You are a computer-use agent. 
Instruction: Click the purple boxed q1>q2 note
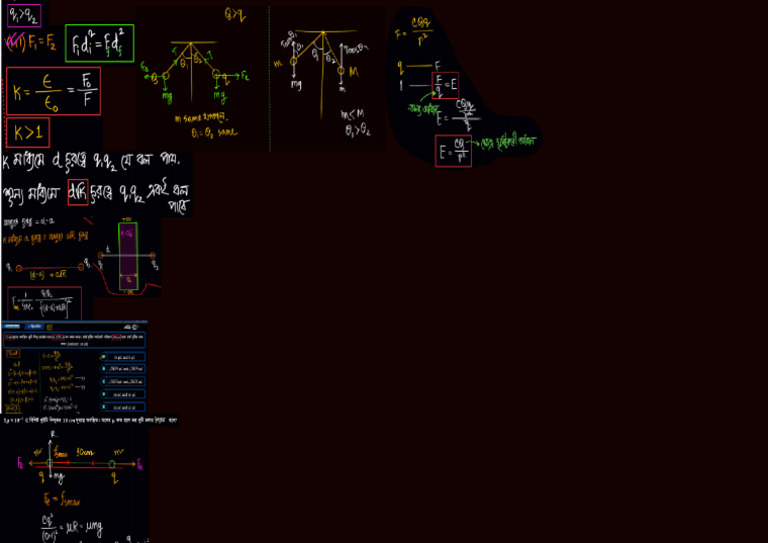[x=24, y=15]
